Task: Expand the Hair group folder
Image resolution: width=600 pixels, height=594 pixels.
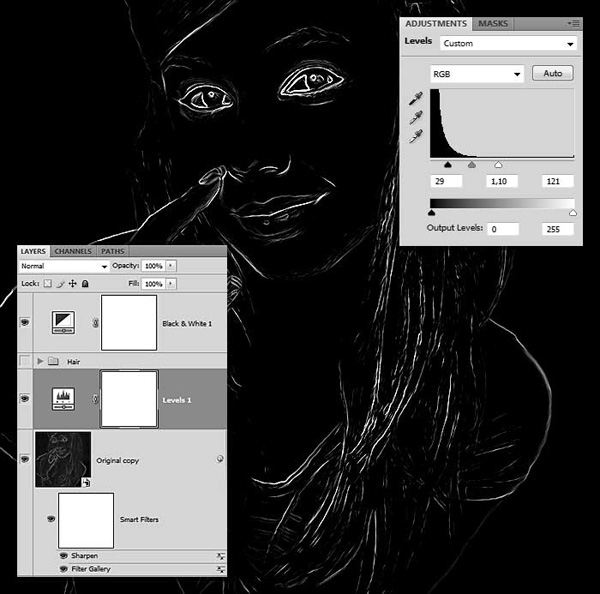Action: click(40, 361)
